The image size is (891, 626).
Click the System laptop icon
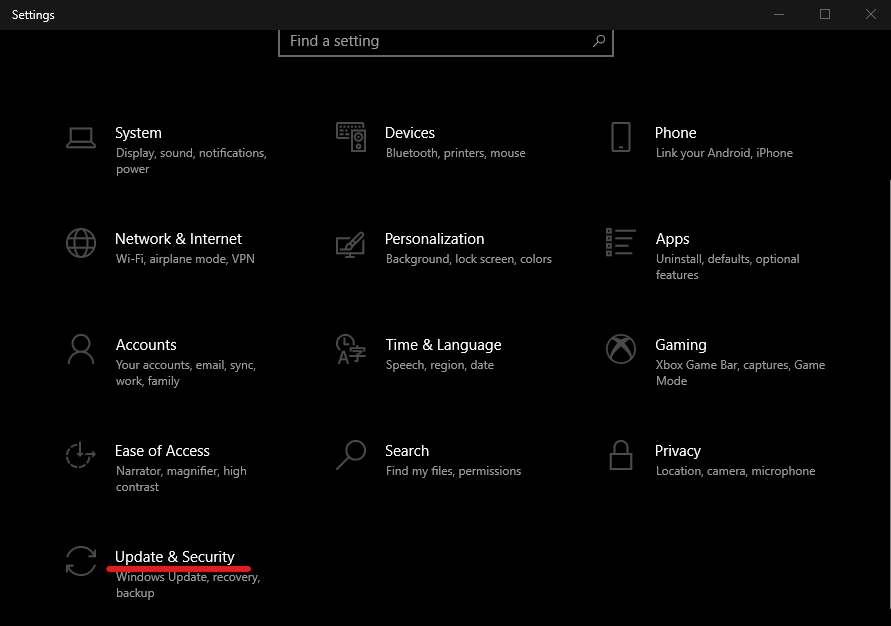(81, 137)
